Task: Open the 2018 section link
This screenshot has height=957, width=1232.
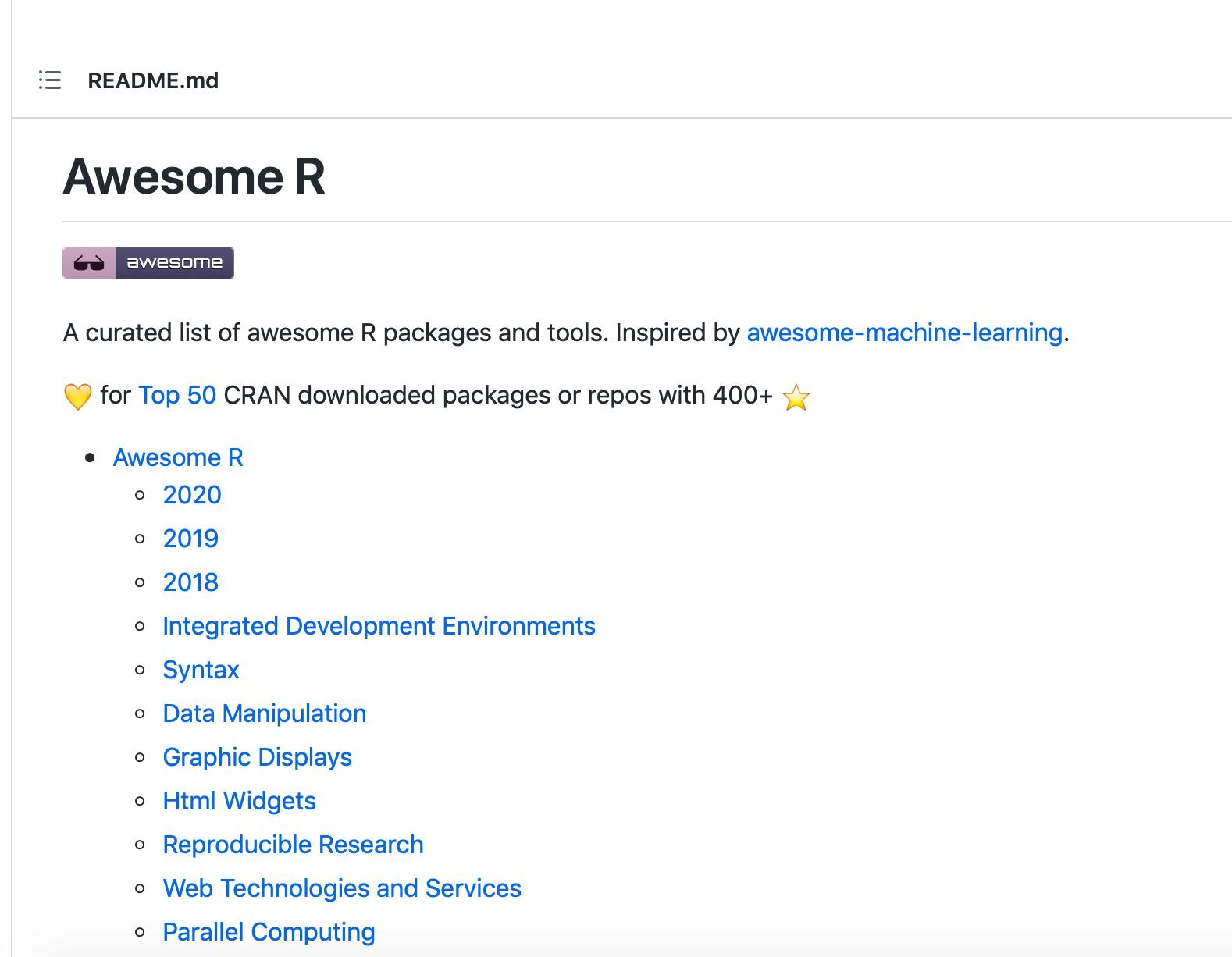Action: click(x=190, y=582)
